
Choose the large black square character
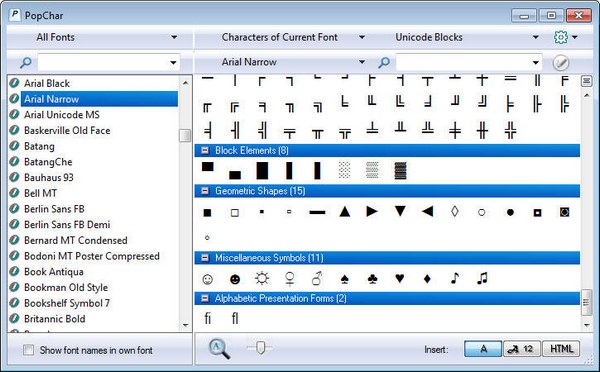tap(207, 212)
